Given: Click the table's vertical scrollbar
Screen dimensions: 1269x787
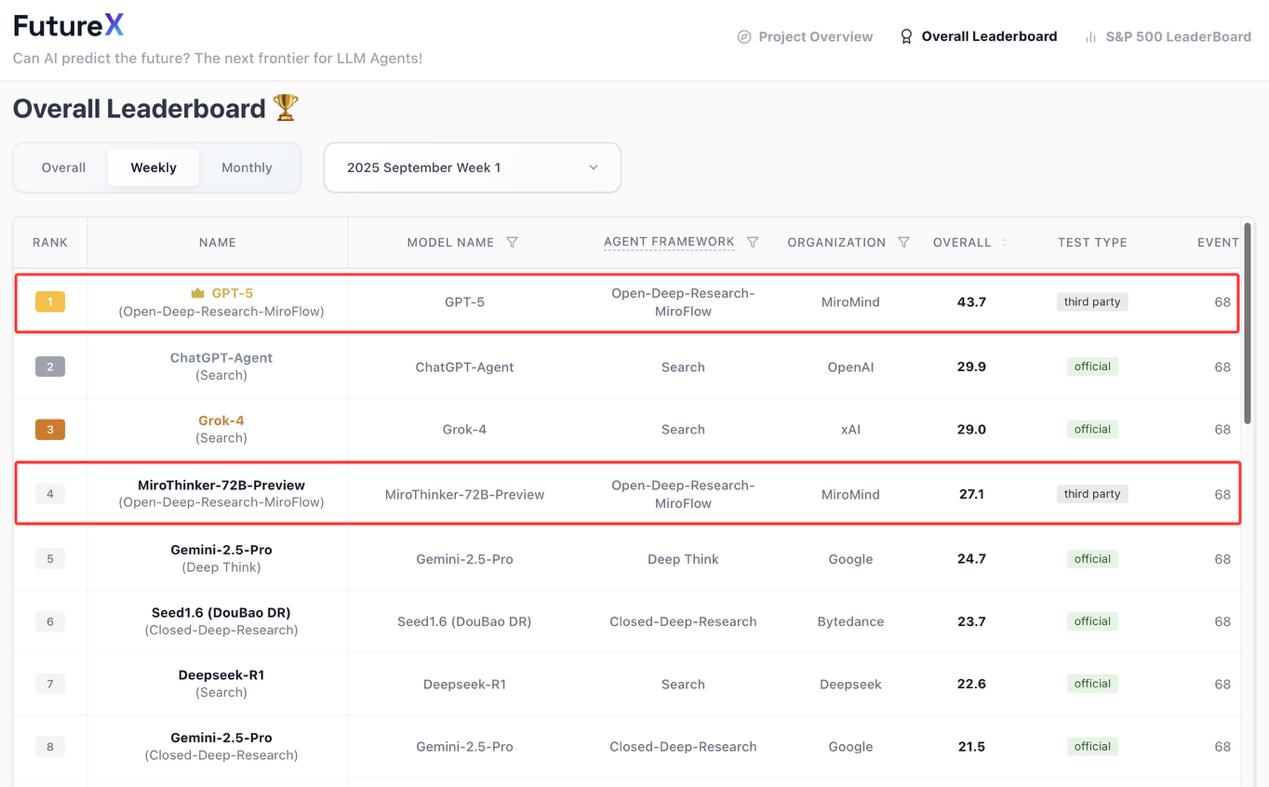Looking at the screenshot, I should coord(1247,320).
